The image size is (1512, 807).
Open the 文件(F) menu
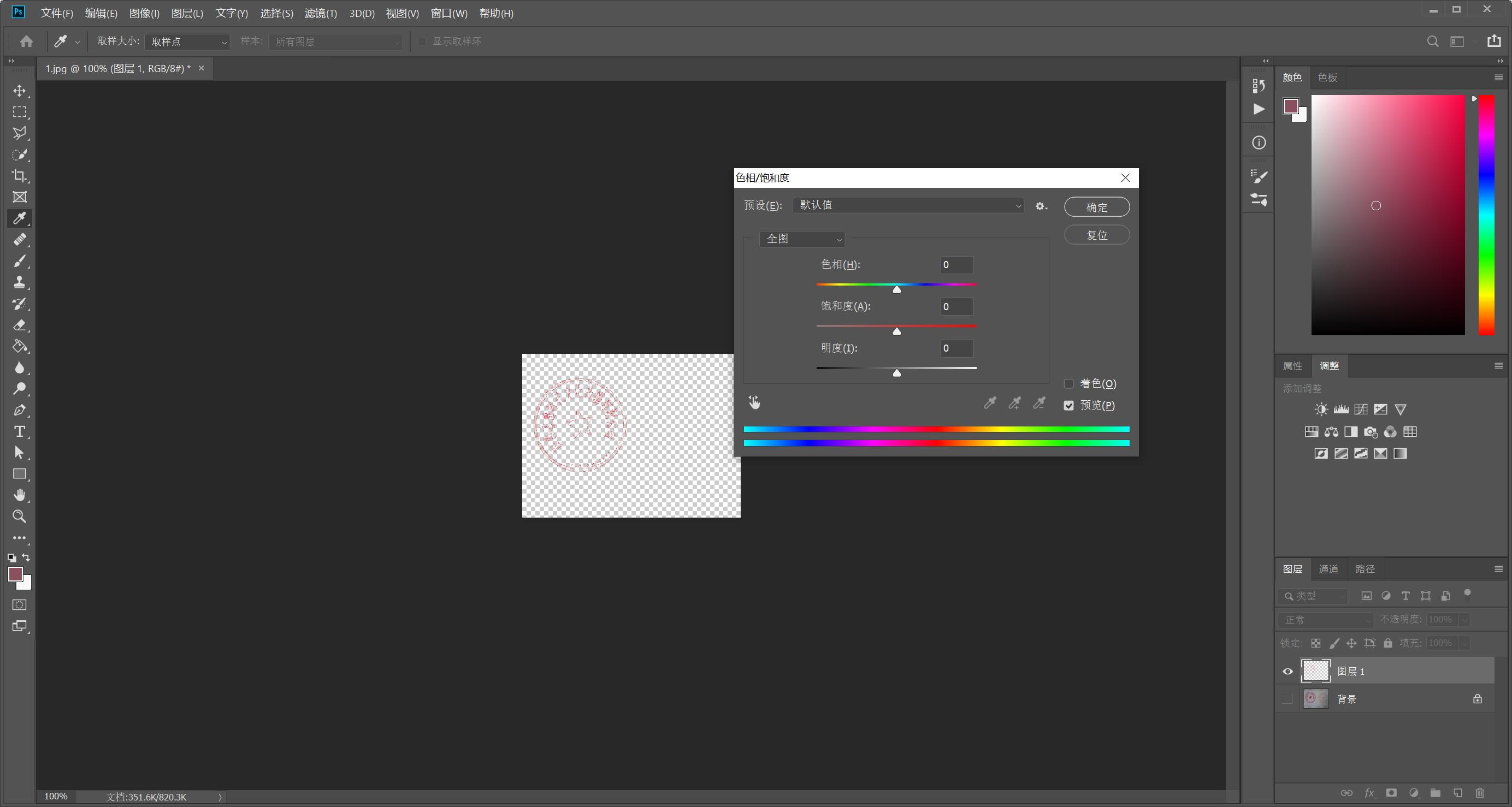57,13
